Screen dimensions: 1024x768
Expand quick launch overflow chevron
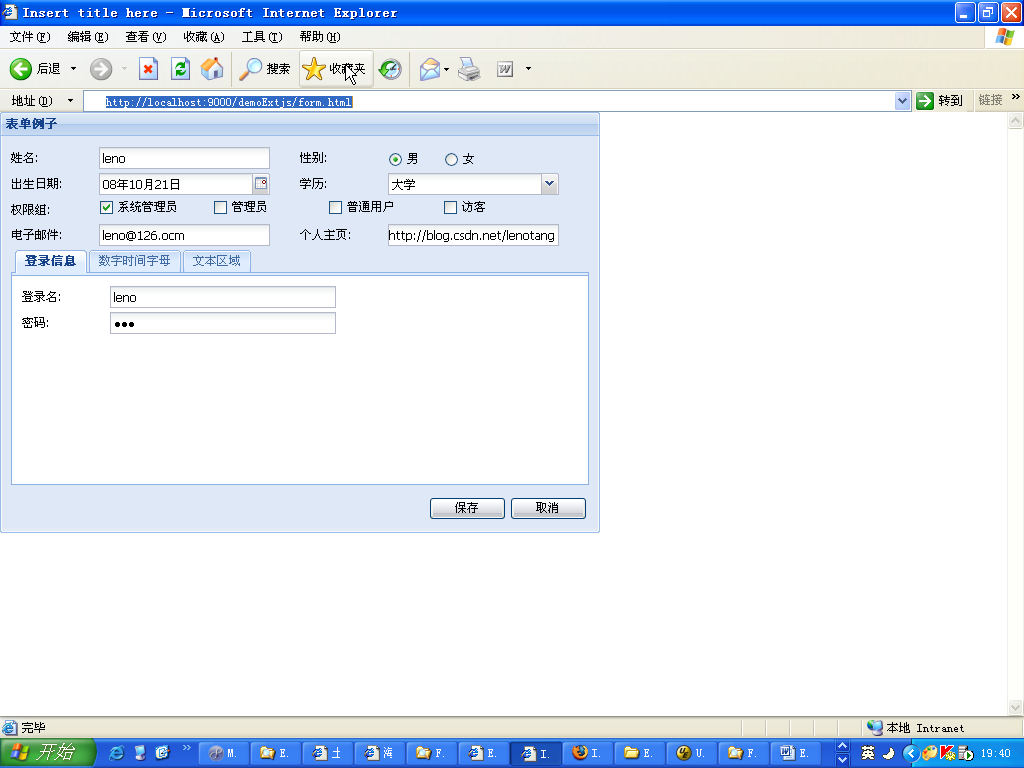tap(187, 747)
